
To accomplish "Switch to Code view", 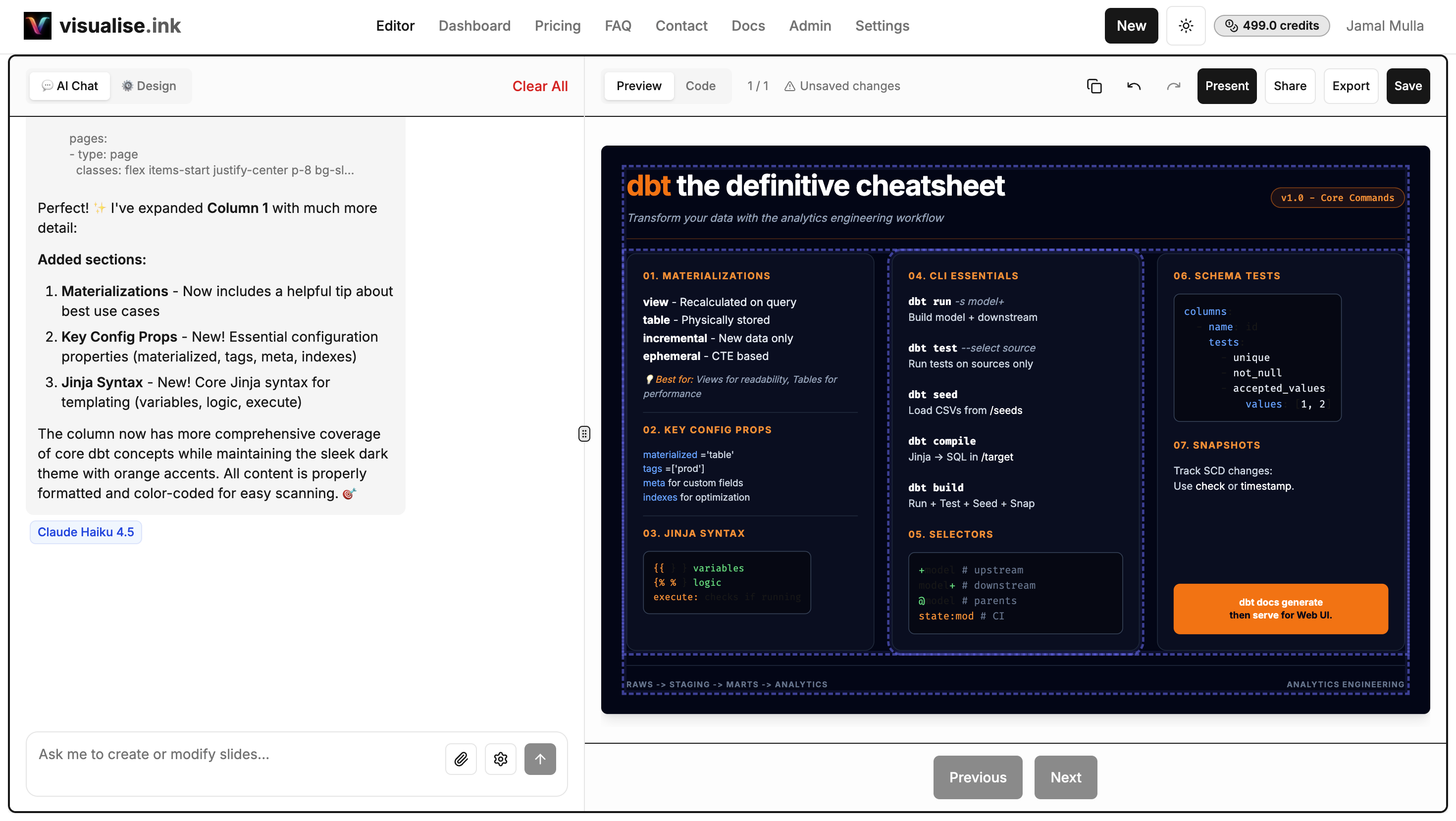I will pos(700,86).
